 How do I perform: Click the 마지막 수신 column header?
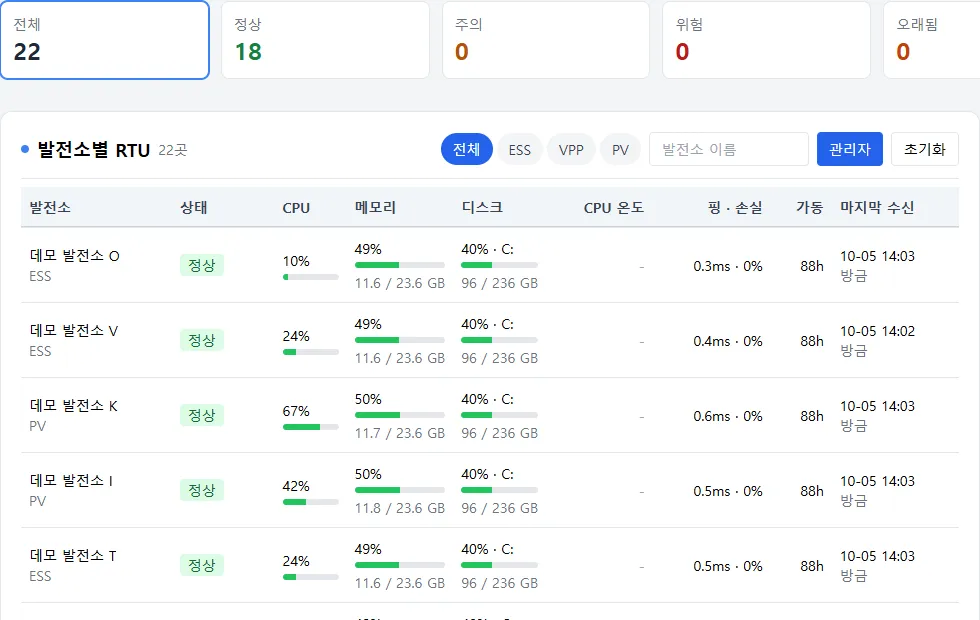coord(877,208)
